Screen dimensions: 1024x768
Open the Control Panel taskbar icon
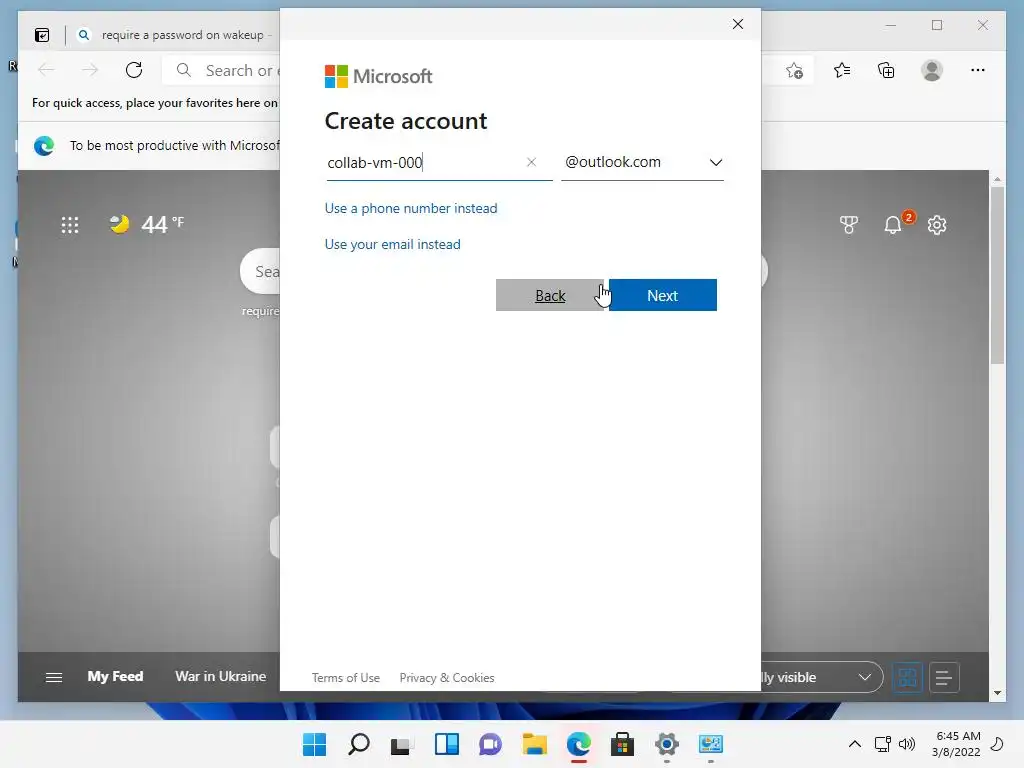click(711, 744)
